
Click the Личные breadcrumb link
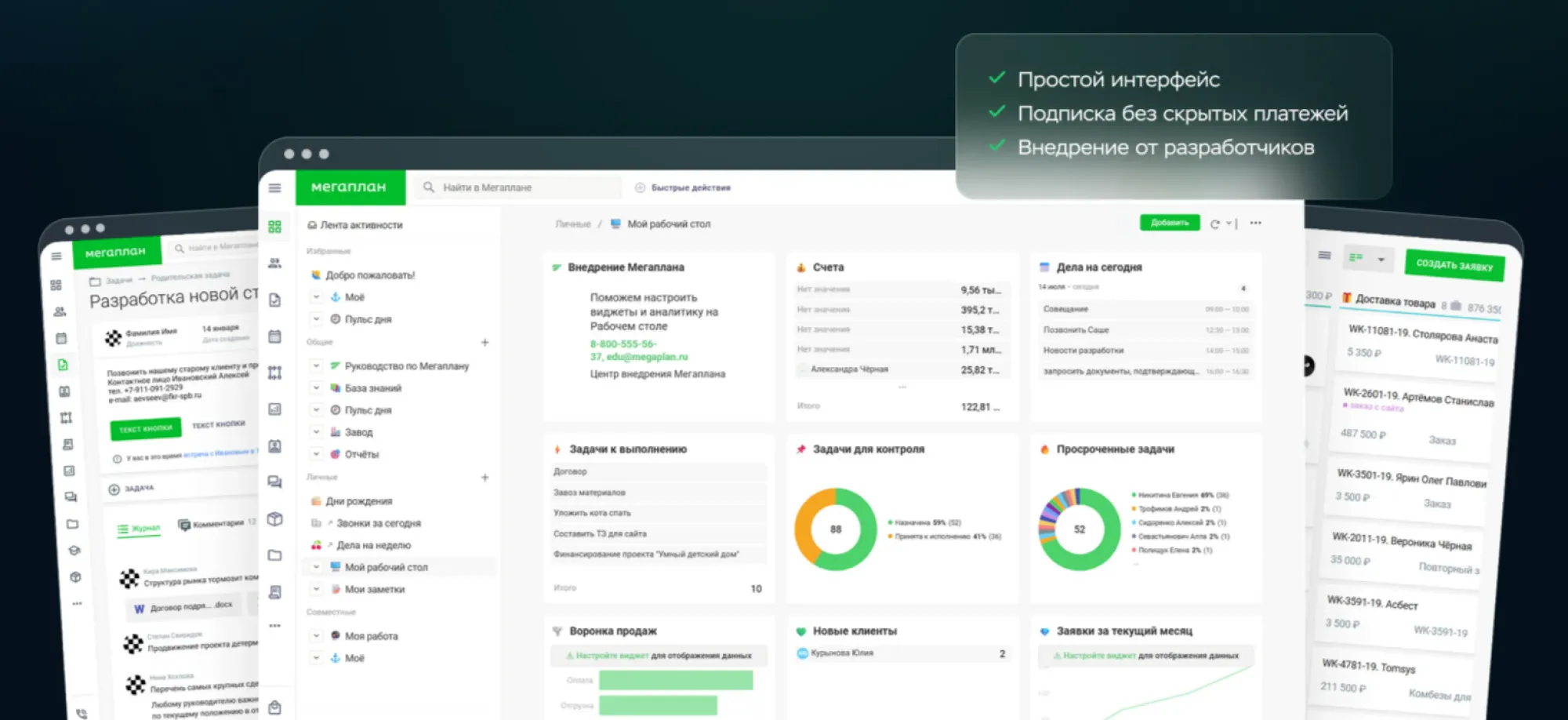point(573,224)
